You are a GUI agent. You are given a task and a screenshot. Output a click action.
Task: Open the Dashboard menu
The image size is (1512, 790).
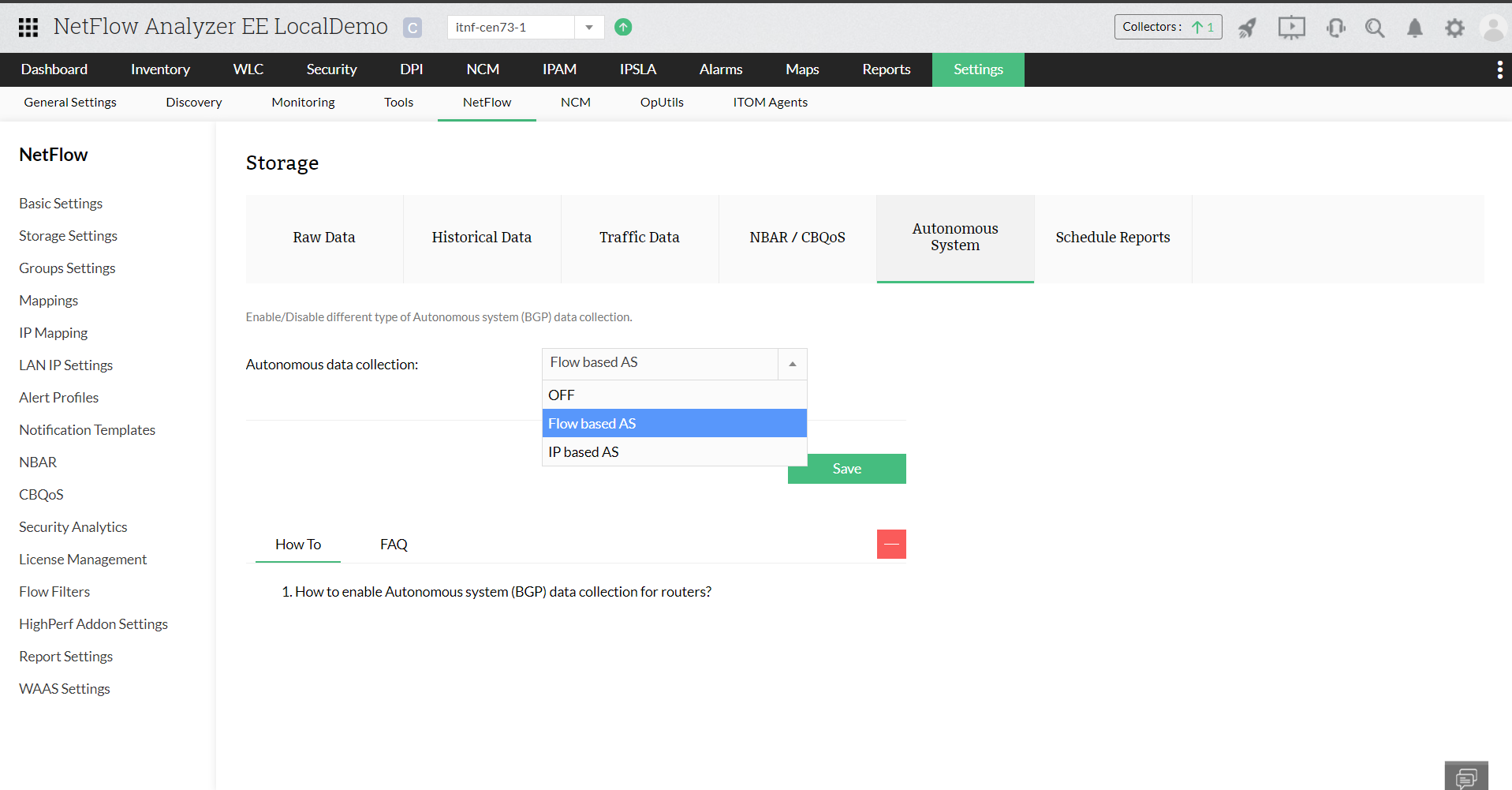[x=54, y=69]
